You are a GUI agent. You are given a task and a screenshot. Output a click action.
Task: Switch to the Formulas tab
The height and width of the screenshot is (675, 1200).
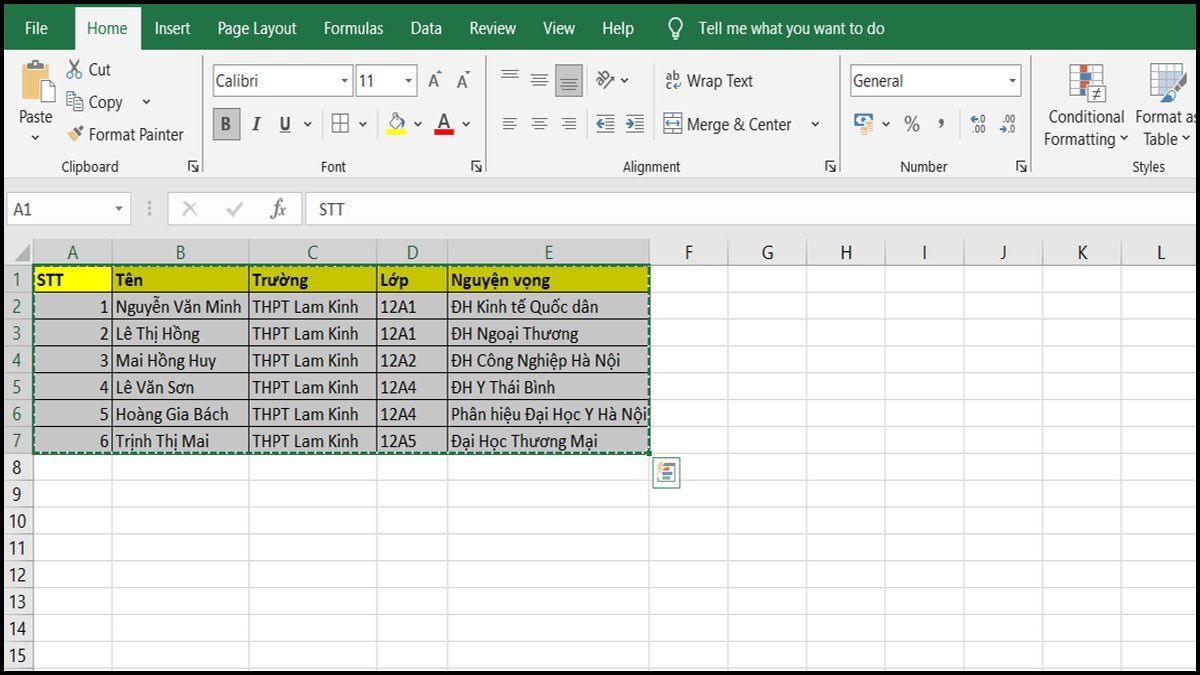tap(353, 28)
